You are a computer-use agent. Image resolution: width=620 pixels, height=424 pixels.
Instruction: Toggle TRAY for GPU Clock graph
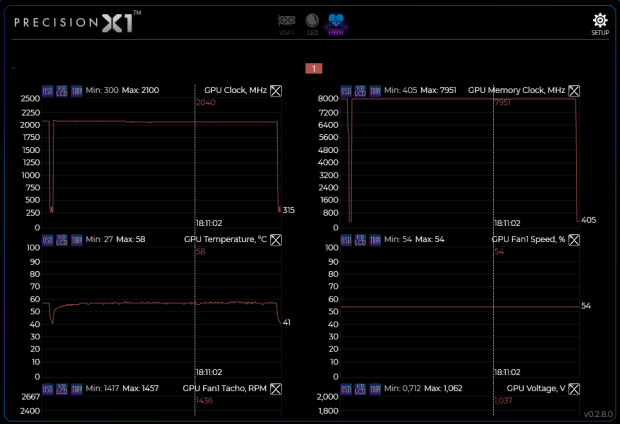click(x=76, y=91)
